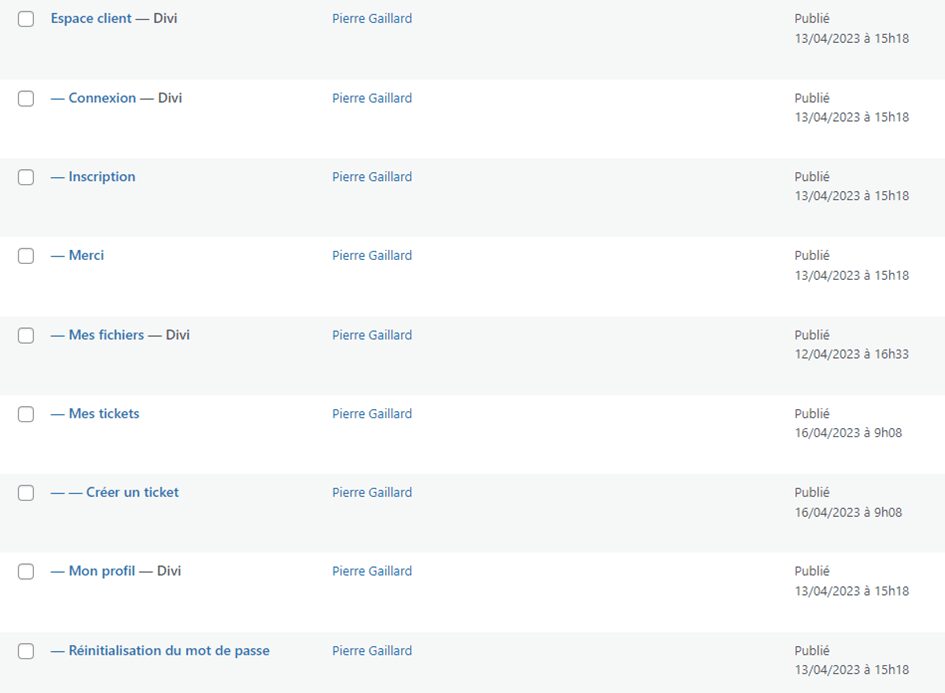Open the Mes fichiers page link
Image resolution: width=945 pixels, height=693 pixels.
click(106, 335)
